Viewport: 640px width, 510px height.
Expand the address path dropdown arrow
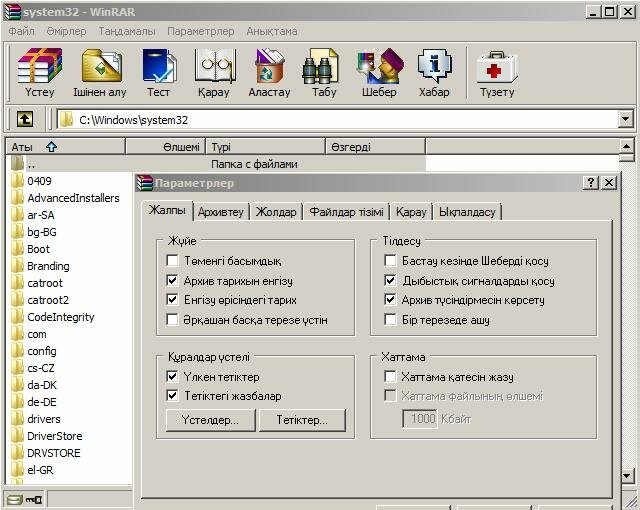(625, 120)
